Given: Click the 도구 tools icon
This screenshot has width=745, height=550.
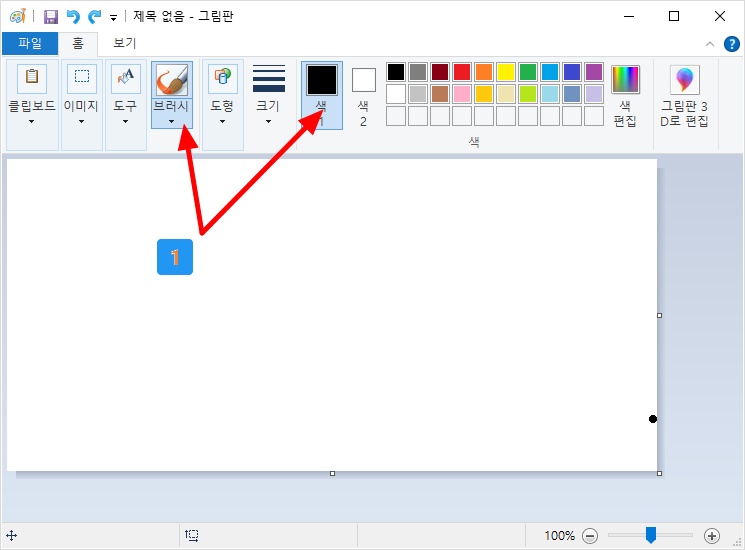Looking at the screenshot, I should [x=125, y=78].
